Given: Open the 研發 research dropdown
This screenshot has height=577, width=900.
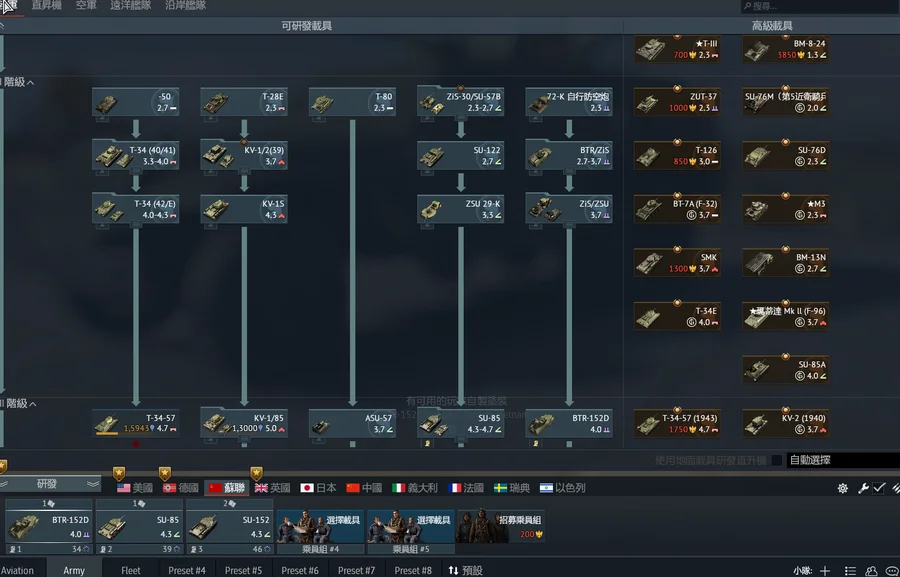Looking at the screenshot, I should click(50, 484).
